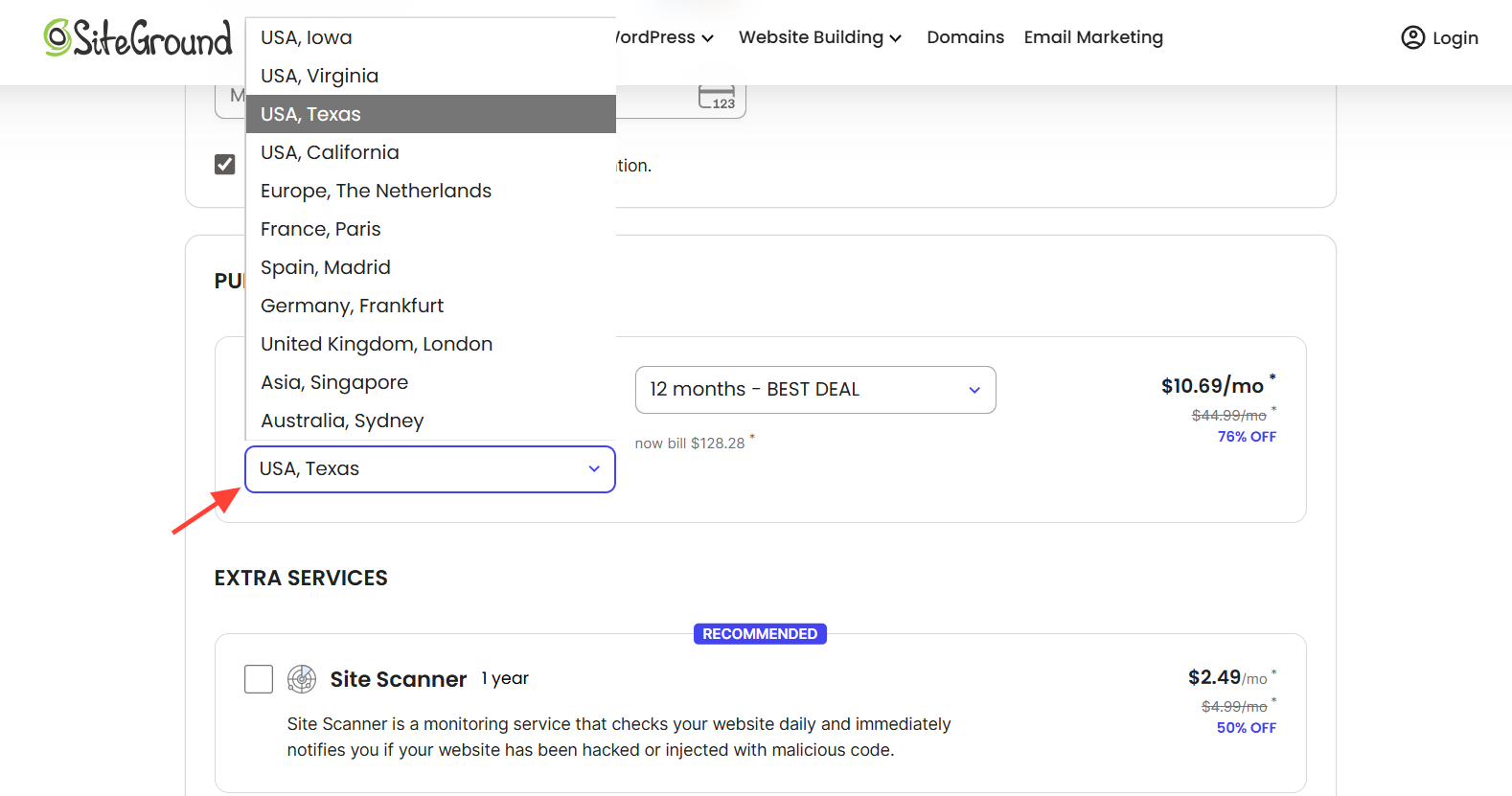Choose Europe, The Netherlands option
The width and height of the screenshot is (1512, 796).
pyautogui.click(x=431, y=191)
